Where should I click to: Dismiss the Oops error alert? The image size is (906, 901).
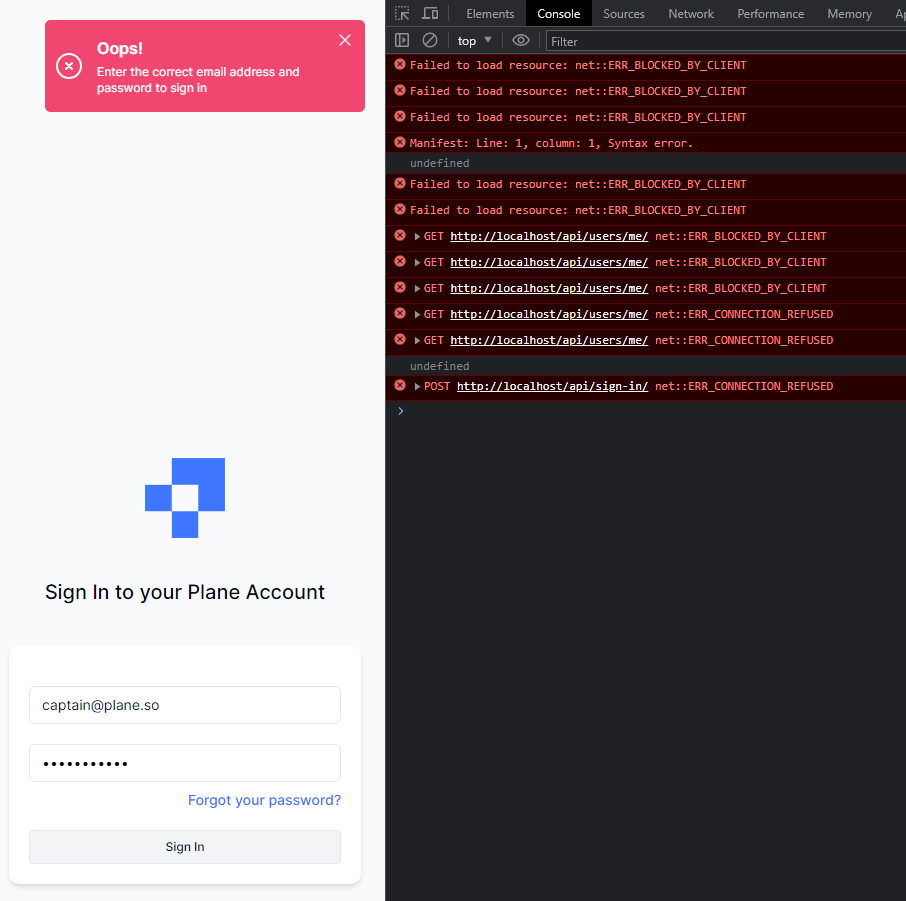point(344,40)
